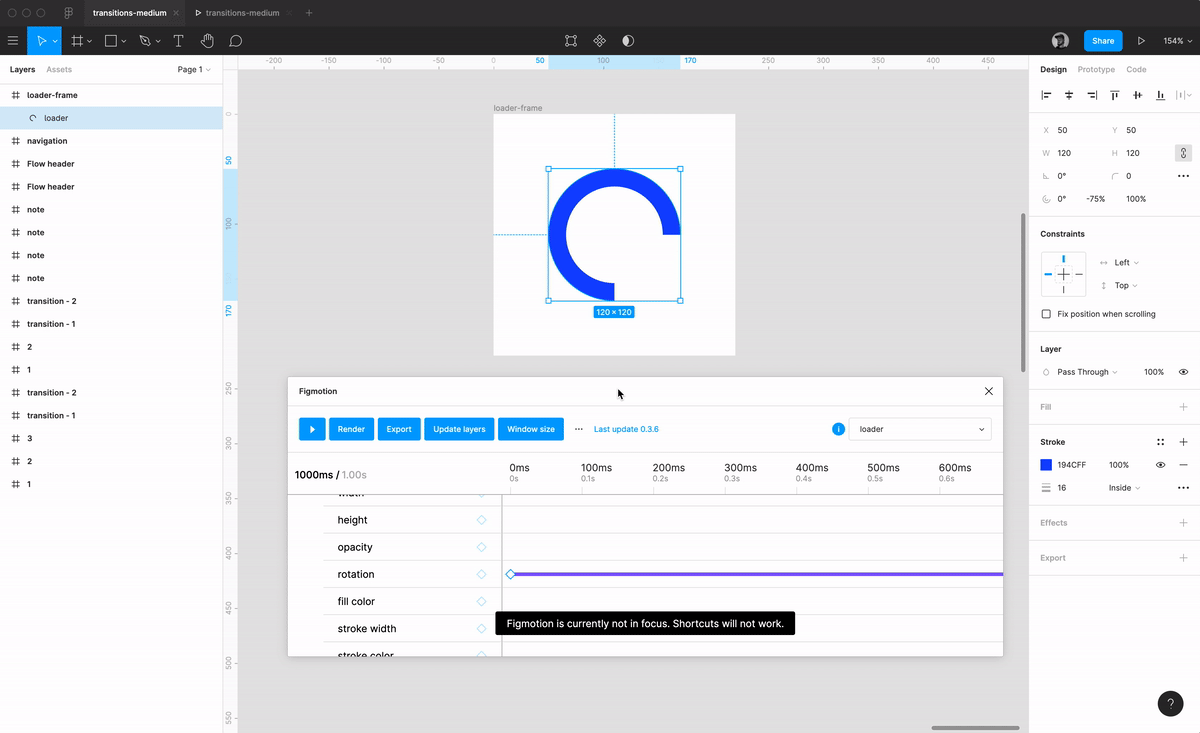
Task: Add a fill with plus icon
Action: tap(1183, 407)
